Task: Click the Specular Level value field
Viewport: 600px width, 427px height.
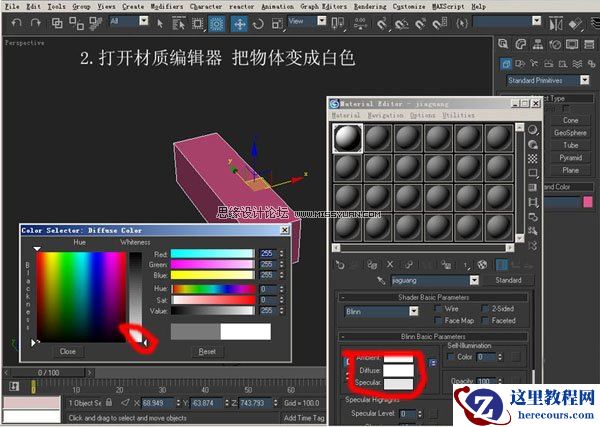Action: tap(408, 414)
